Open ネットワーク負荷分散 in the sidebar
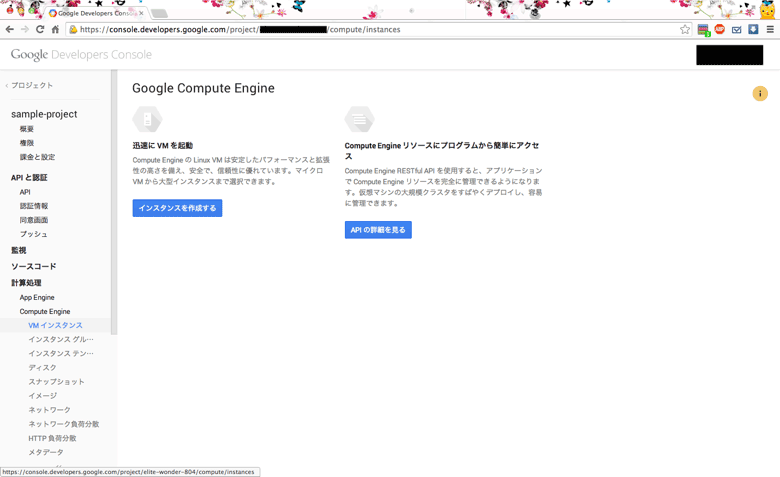This screenshot has height=477, width=780. pos(64,424)
